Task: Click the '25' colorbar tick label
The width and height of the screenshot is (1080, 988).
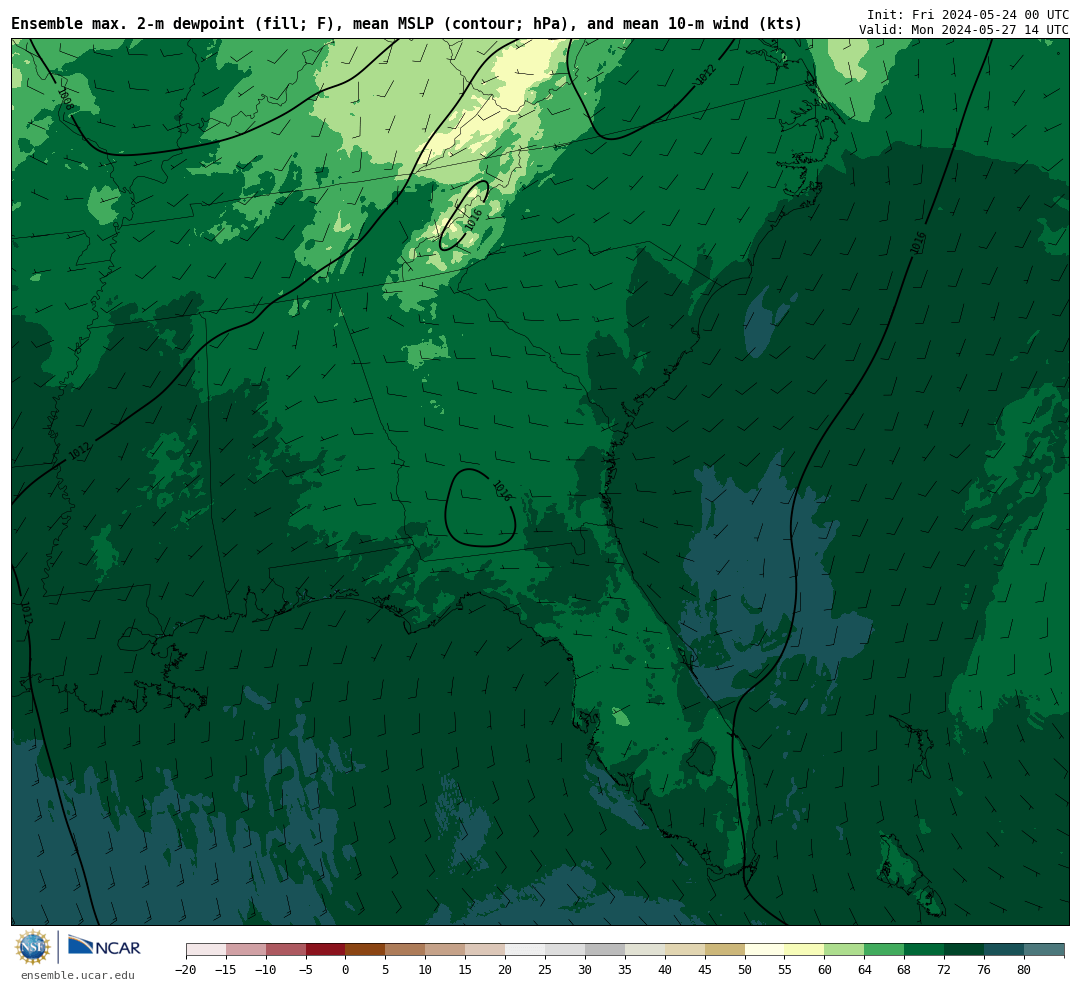Action: coord(545,970)
